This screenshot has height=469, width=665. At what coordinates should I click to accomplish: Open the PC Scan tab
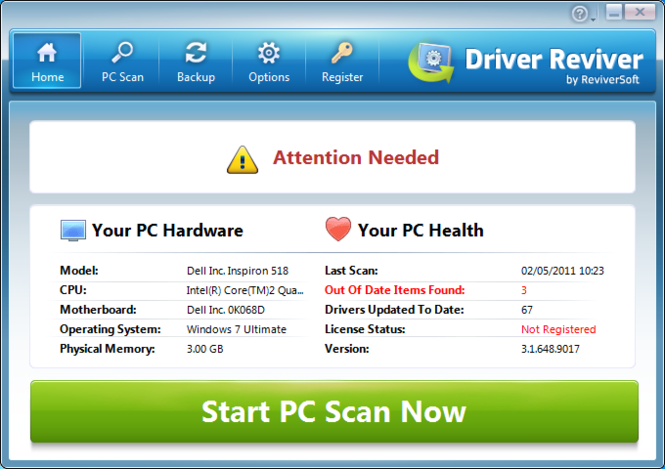pos(122,61)
